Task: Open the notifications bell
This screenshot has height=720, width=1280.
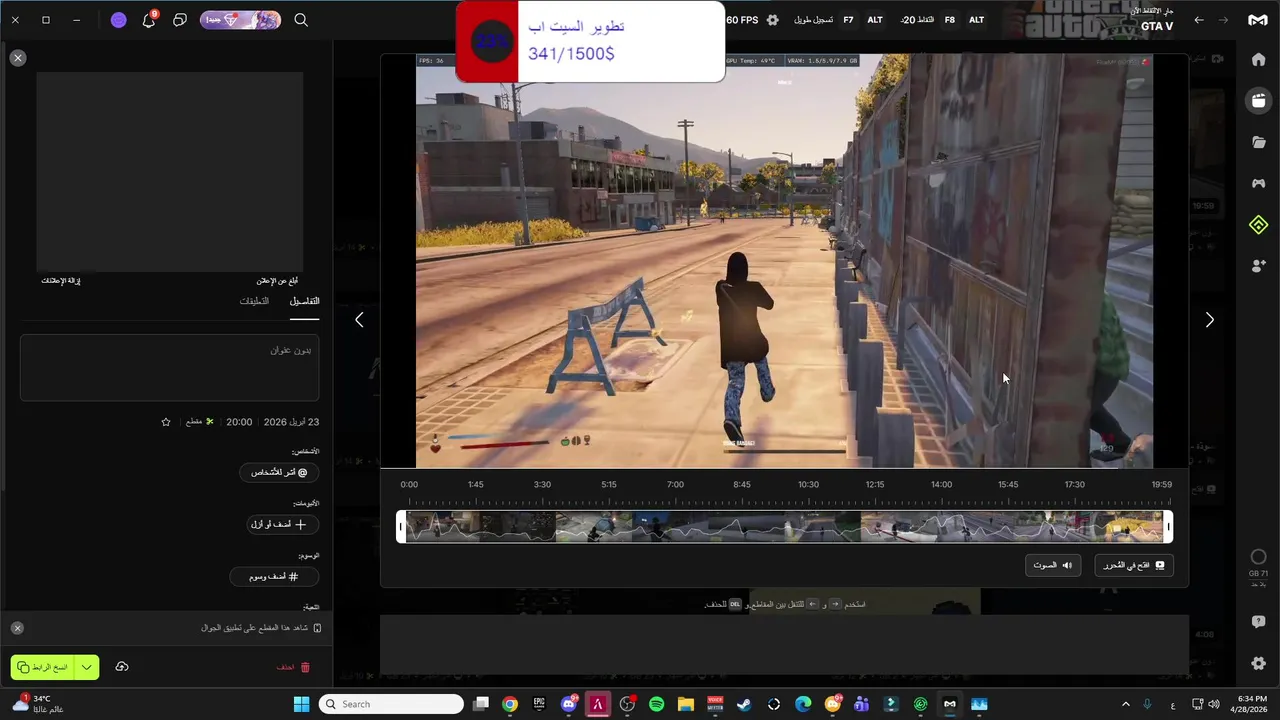Action: click(x=149, y=20)
